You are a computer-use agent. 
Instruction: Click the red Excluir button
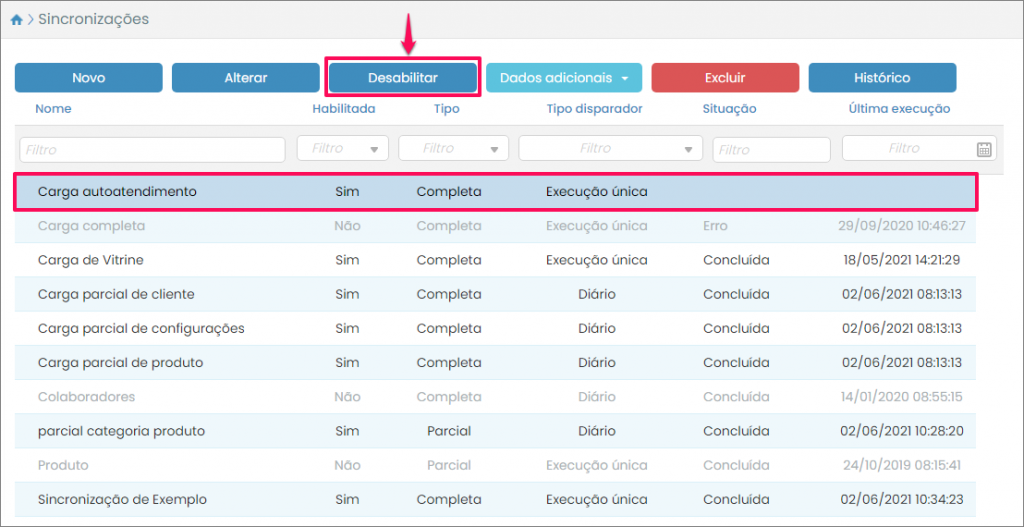(724, 78)
